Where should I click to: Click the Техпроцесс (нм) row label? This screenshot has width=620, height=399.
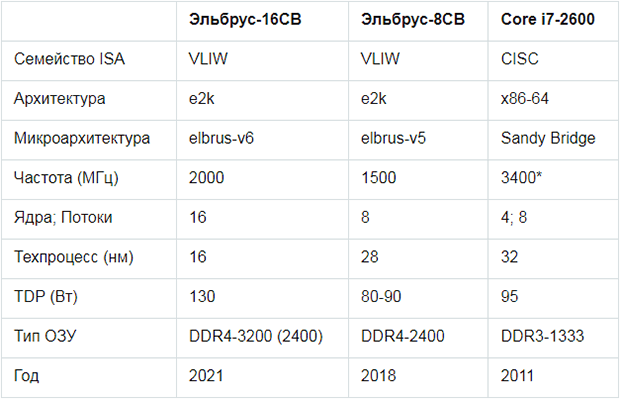coord(74,257)
